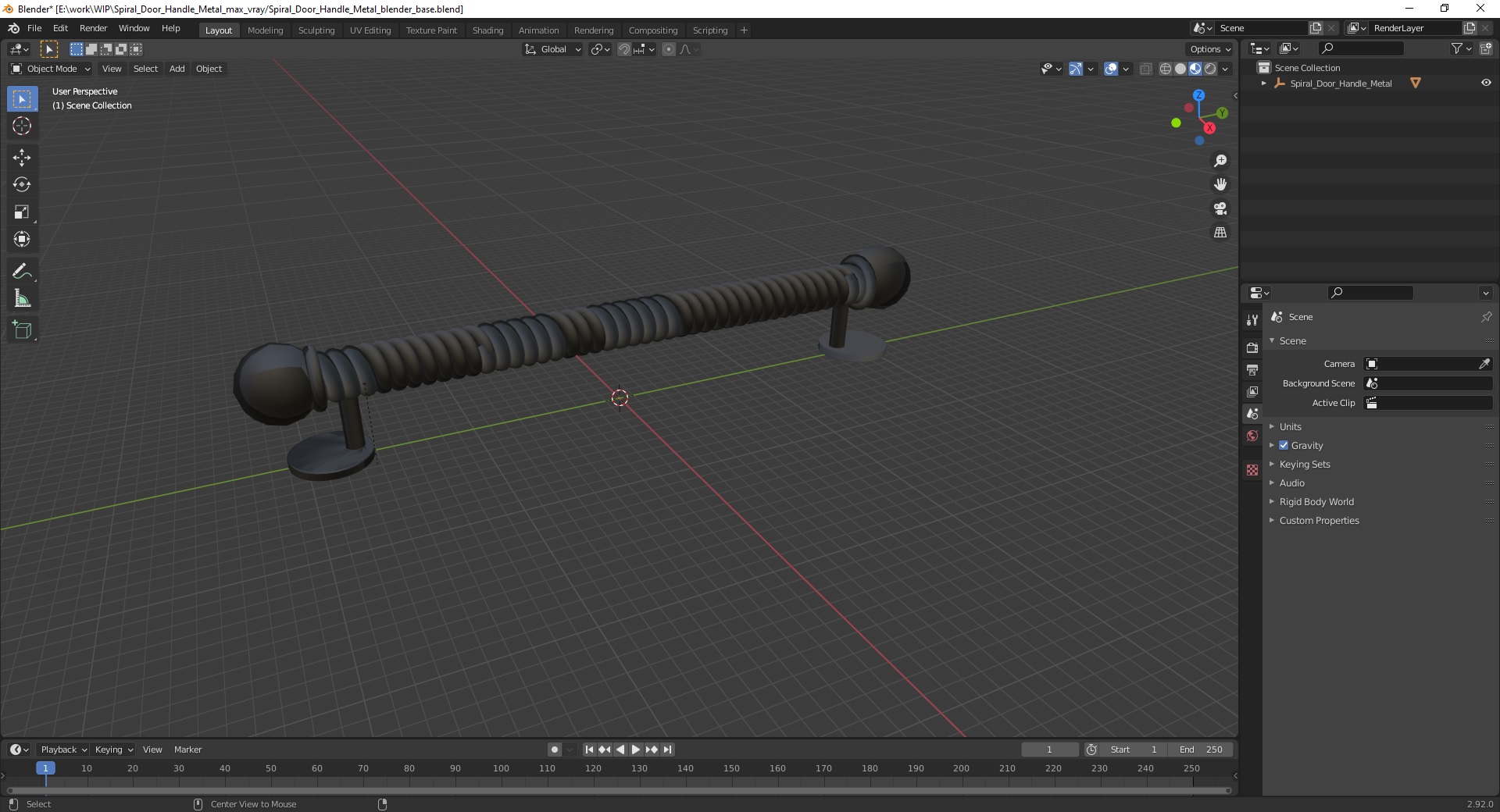Play the animation forward
Viewport: 1500px width, 812px height.
click(636, 750)
